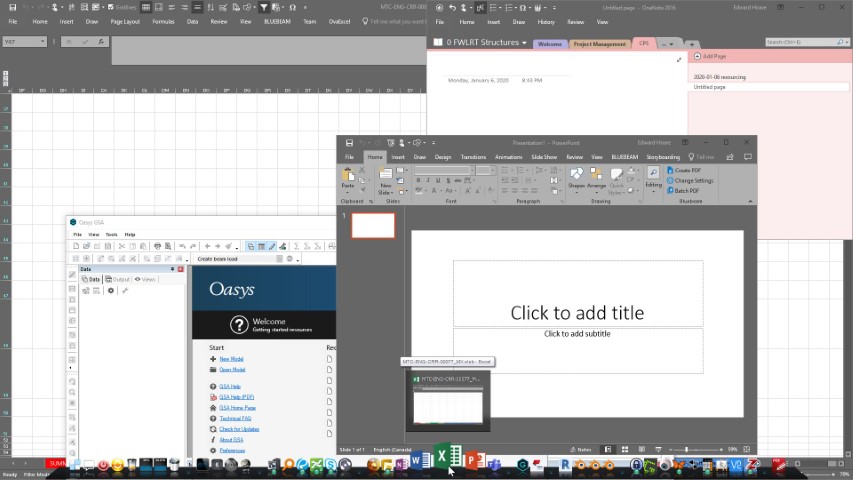Toggle Notes pane in PowerPoint status bar
This screenshot has height=480, width=853.
pyautogui.click(x=582, y=450)
